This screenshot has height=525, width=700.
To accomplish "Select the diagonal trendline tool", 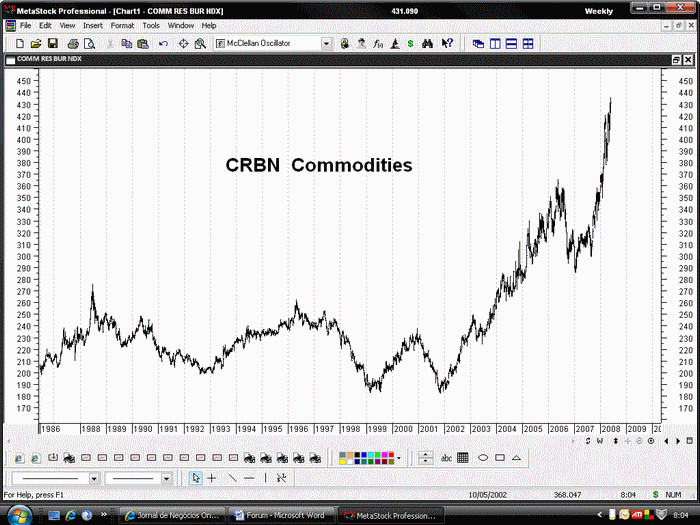I will pyautogui.click(x=232, y=478).
